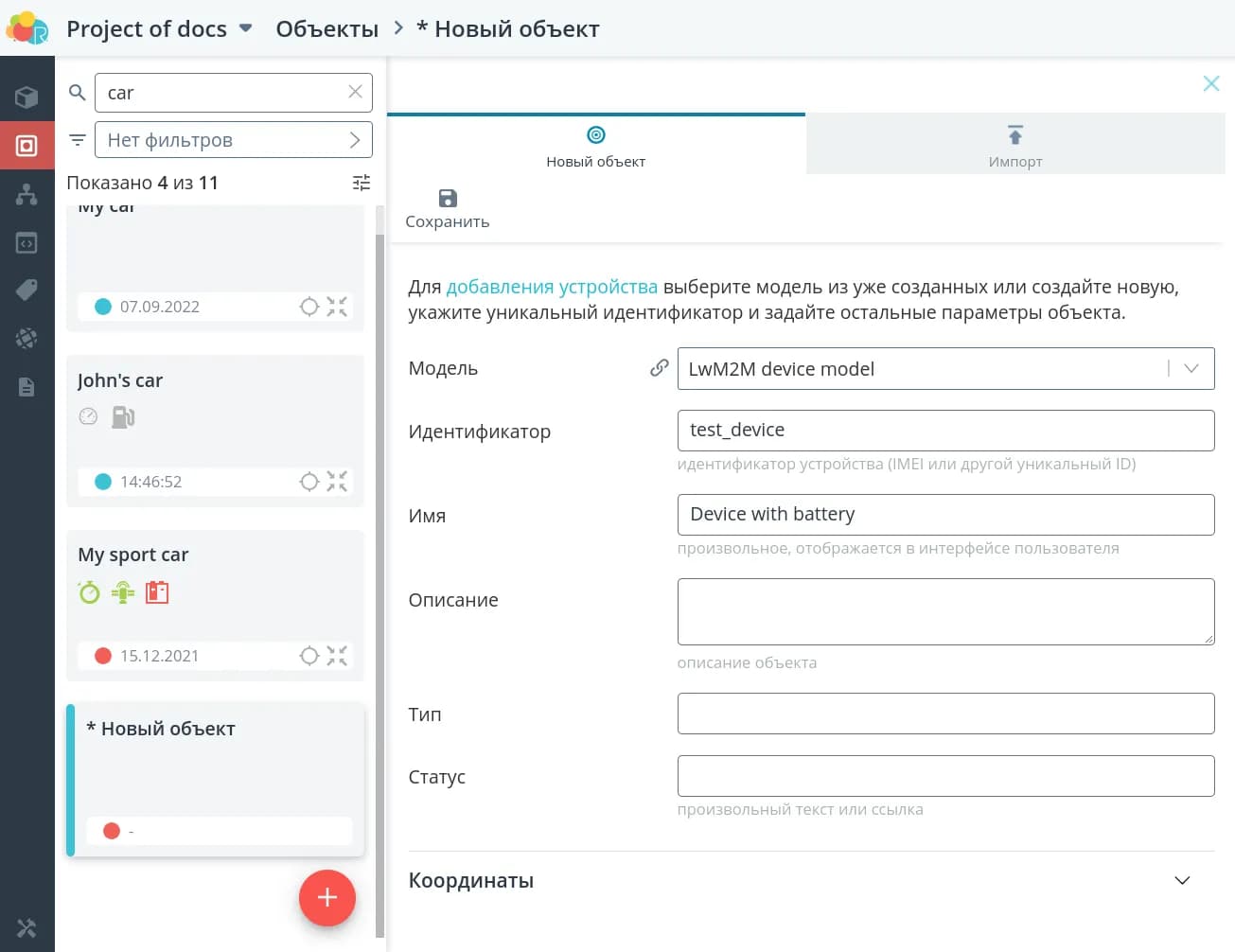Open list display settings sliders icon
The height and width of the screenshot is (952, 1235).
coord(362,183)
